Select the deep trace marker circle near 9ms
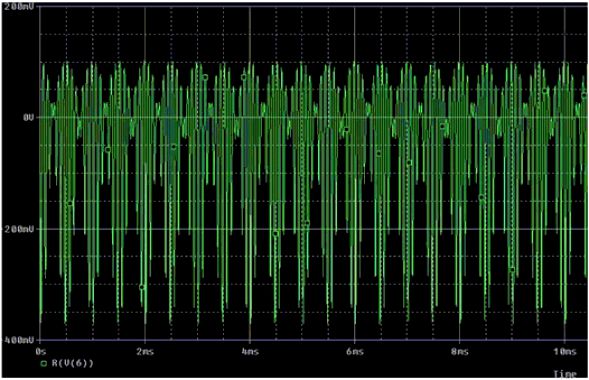This screenshot has width=589, height=380. (x=512, y=270)
